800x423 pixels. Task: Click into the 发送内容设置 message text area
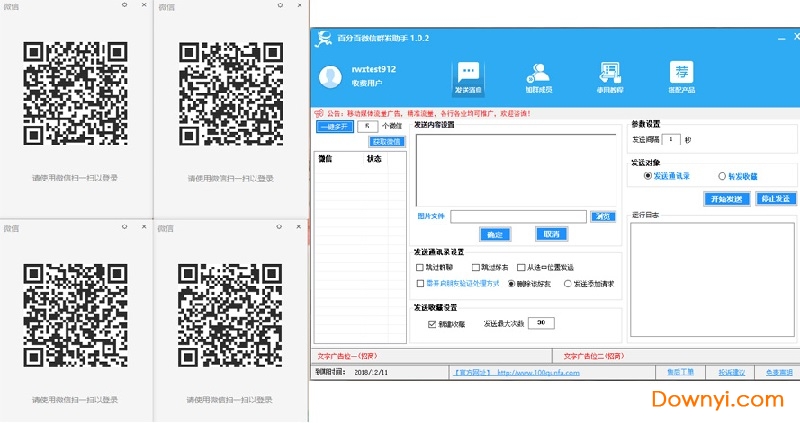pyautogui.click(x=516, y=170)
